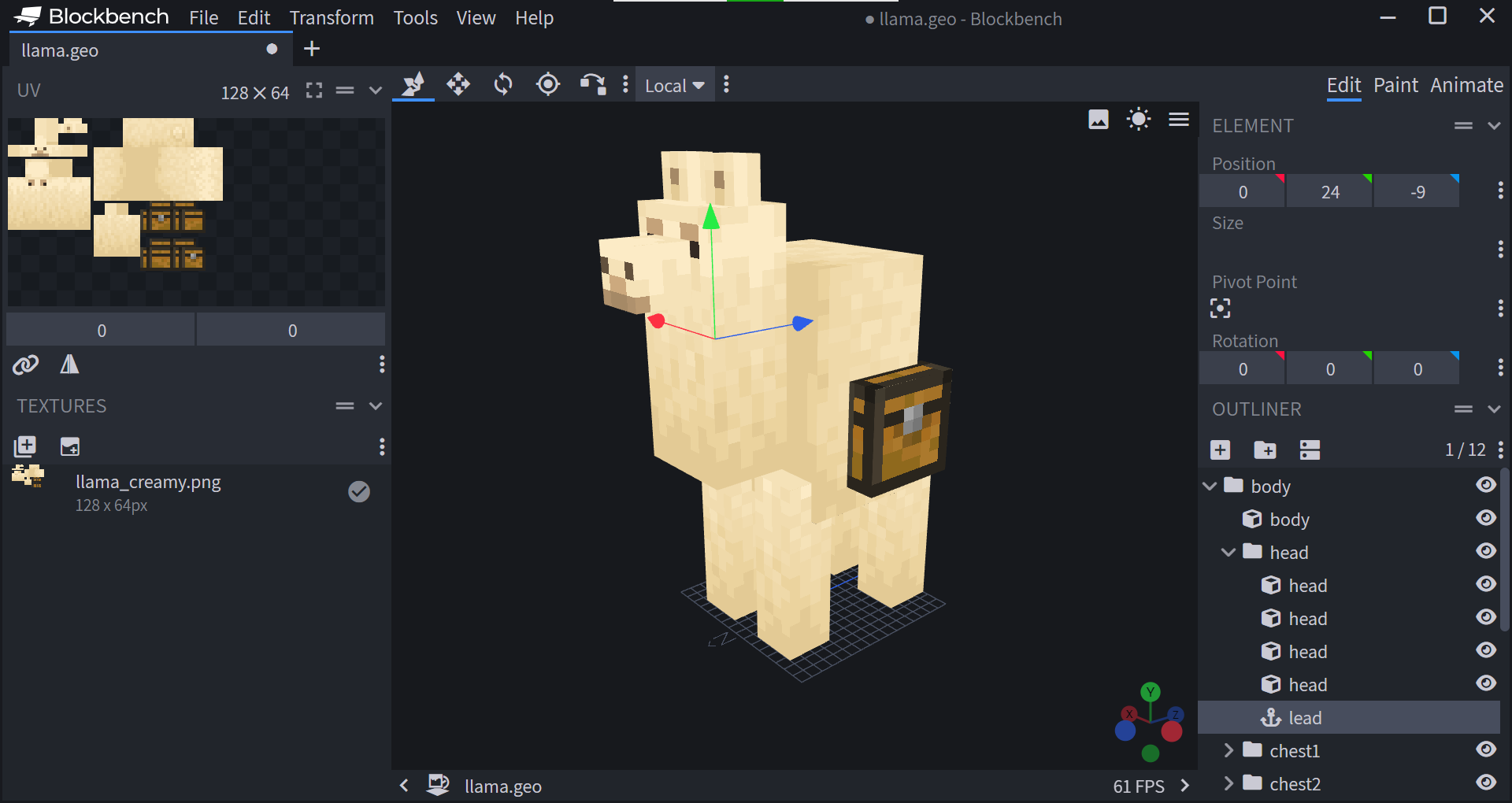Screen dimensions: 1512x803
Task: Click the Element panel drag handle
Action: tap(1463, 126)
